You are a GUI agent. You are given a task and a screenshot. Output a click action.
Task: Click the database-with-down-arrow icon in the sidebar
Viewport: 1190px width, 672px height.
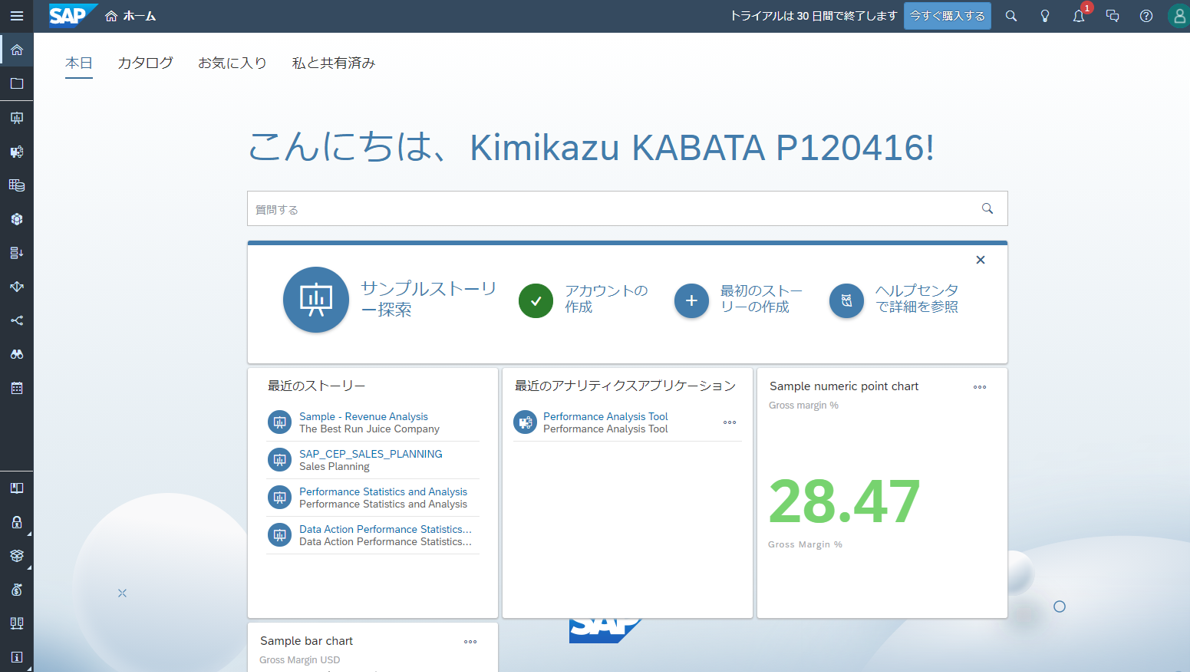click(17, 253)
